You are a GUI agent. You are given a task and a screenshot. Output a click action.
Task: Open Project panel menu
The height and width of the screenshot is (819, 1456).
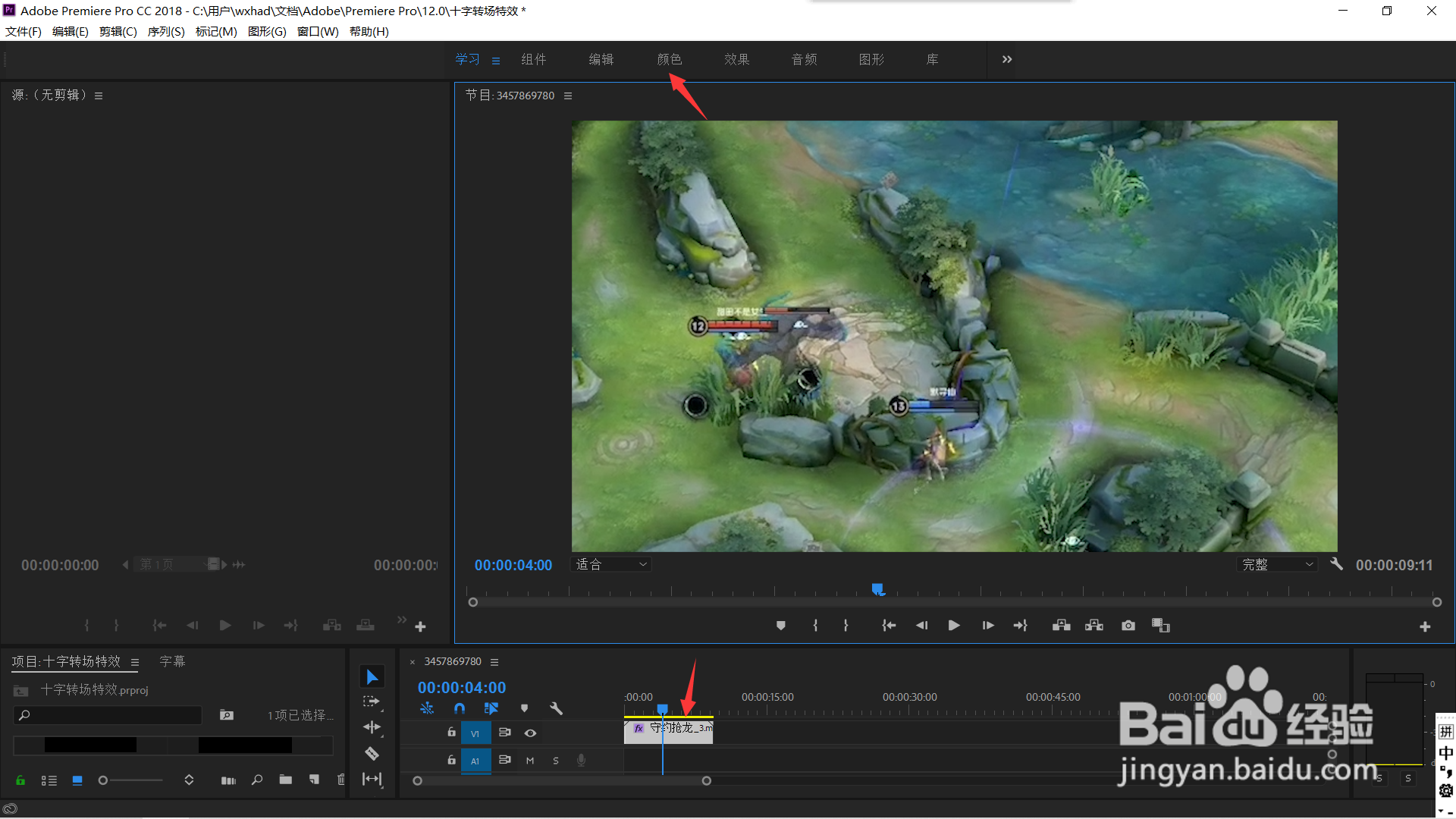(x=135, y=662)
